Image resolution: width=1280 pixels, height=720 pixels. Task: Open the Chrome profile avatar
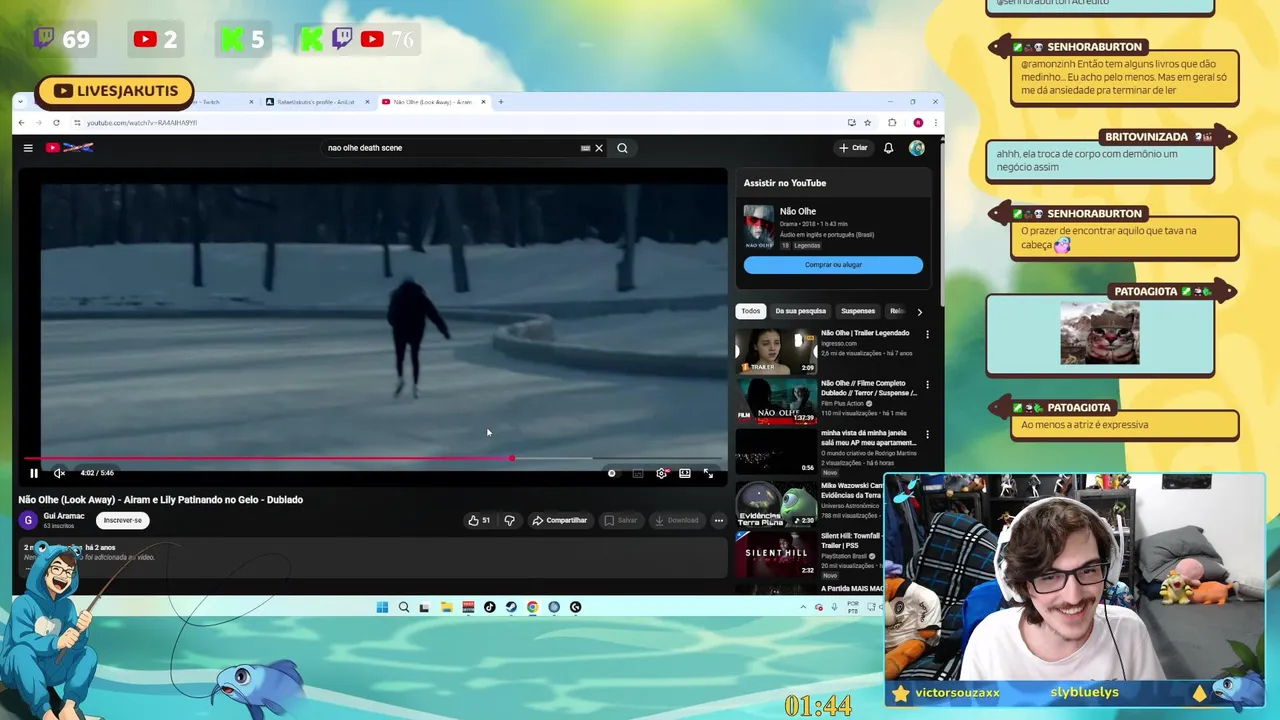point(918,122)
